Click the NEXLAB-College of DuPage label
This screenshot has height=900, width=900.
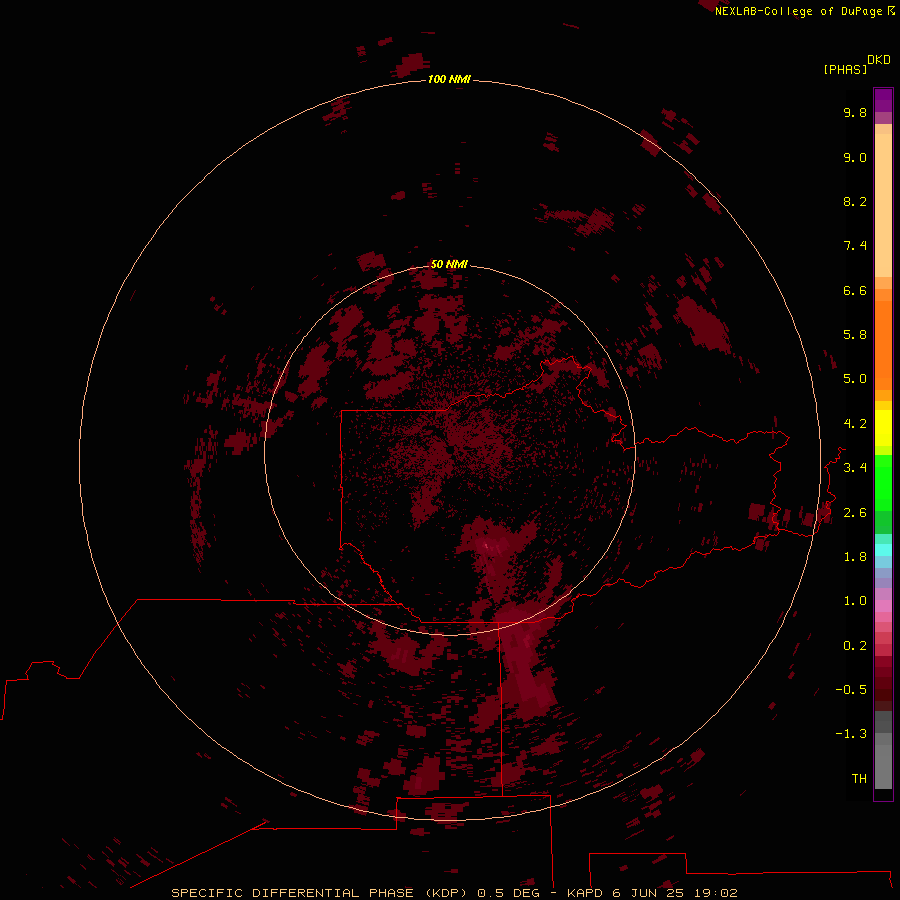click(799, 11)
